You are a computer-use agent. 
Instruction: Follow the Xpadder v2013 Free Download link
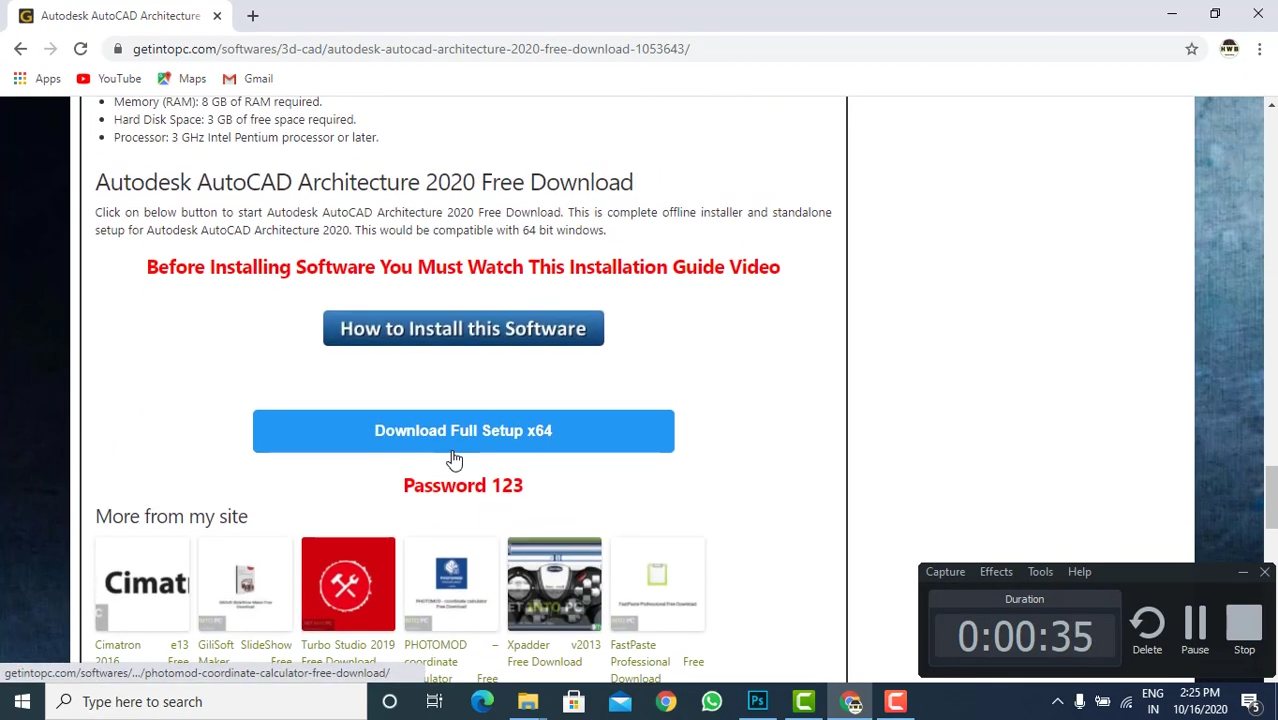[554, 653]
